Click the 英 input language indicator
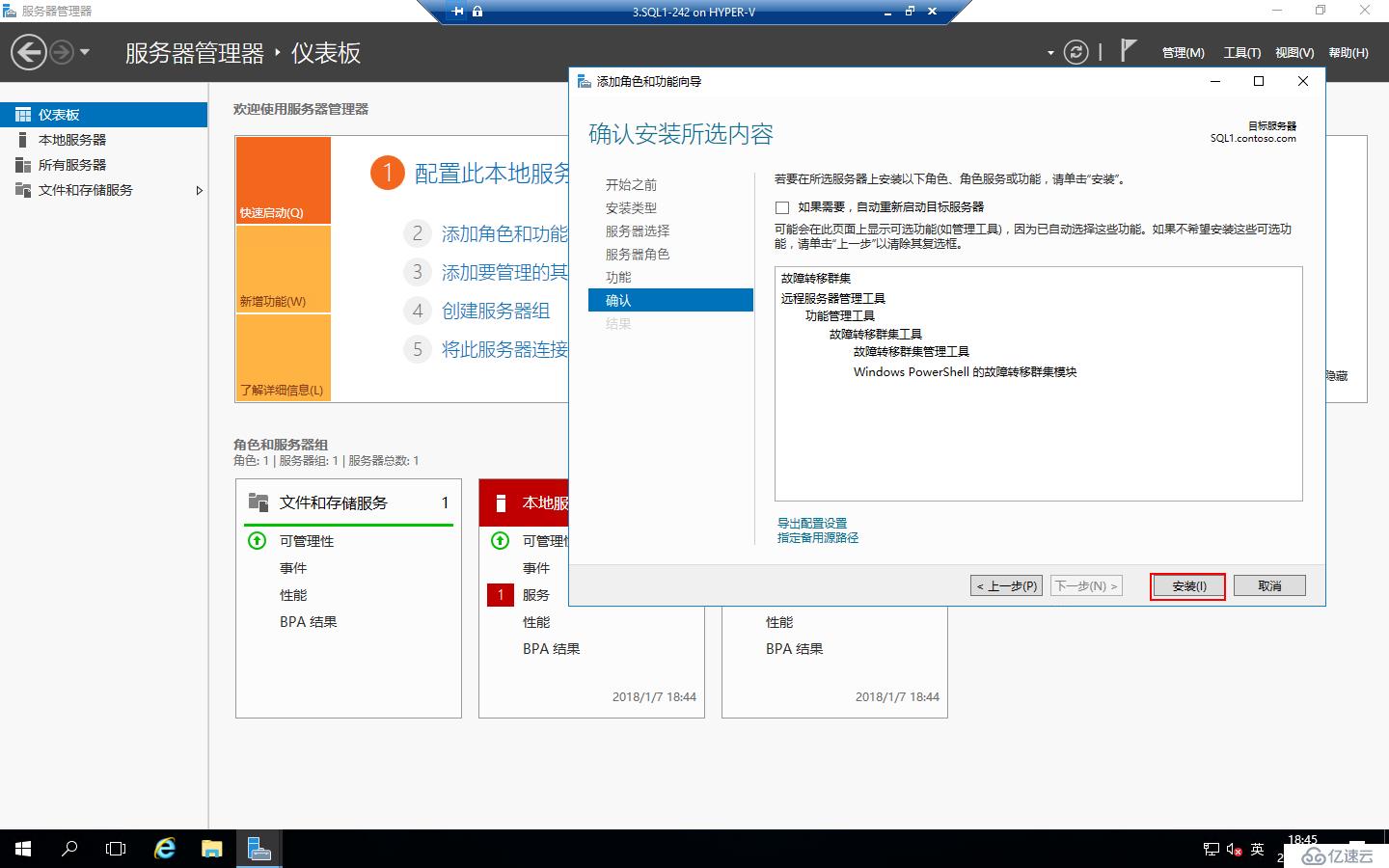This screenshot has height=868, width=1389. pos(1257,850)
